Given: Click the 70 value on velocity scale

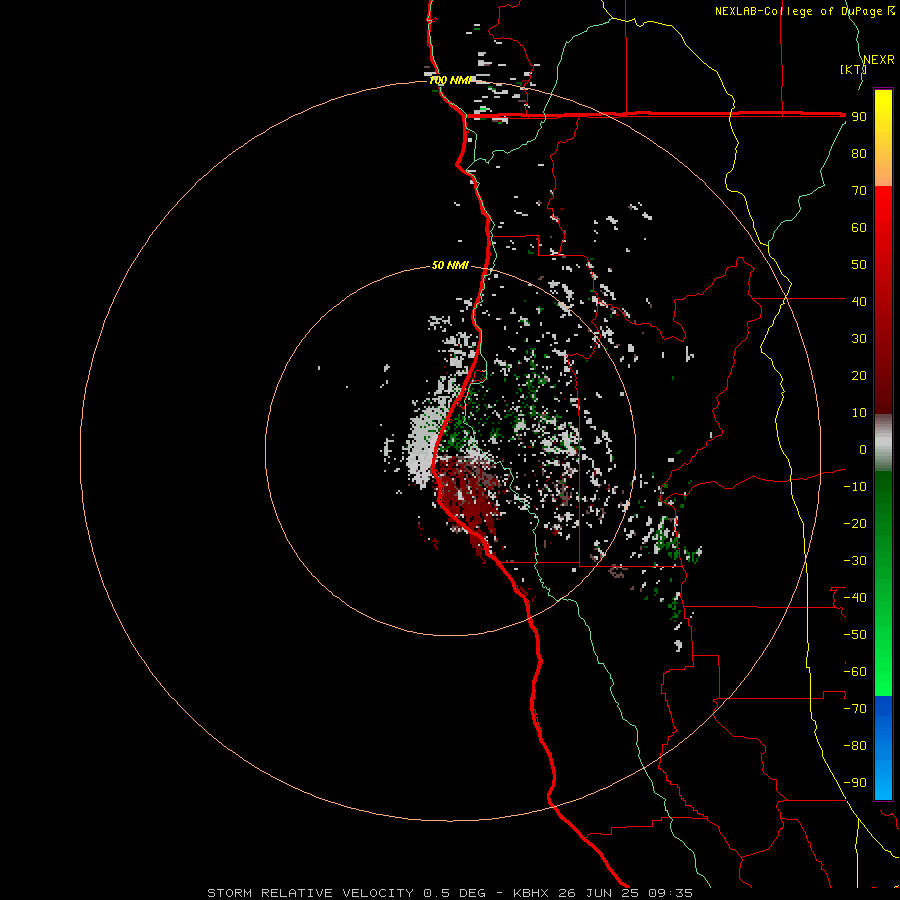Looking at the screenshot, I should [x=859, y=191].
